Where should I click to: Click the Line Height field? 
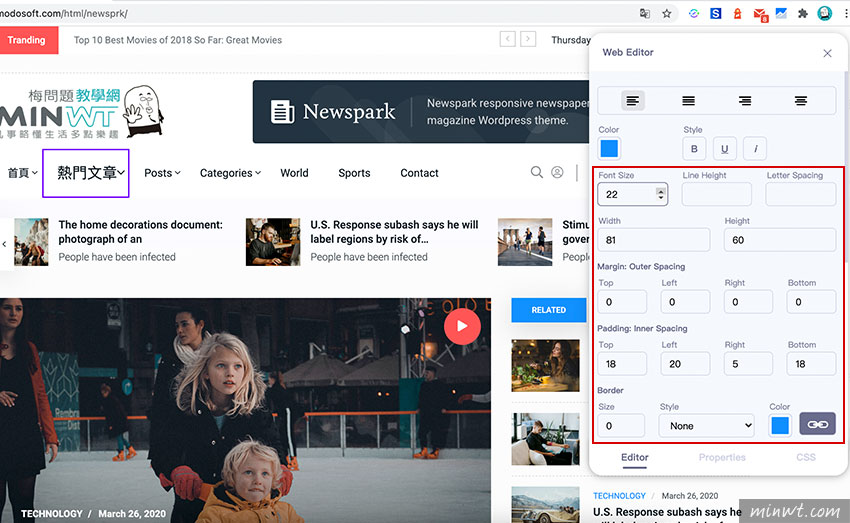point(717,194)
